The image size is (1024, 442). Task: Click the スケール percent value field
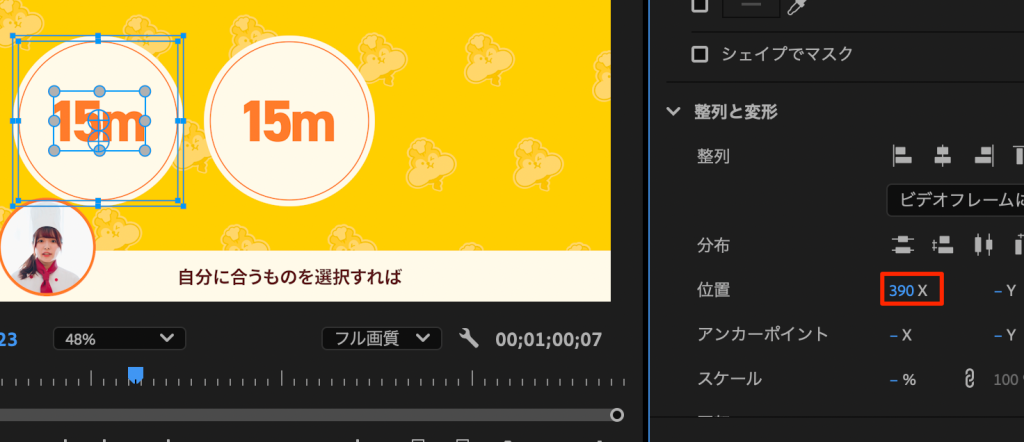[x=902, y=379]
